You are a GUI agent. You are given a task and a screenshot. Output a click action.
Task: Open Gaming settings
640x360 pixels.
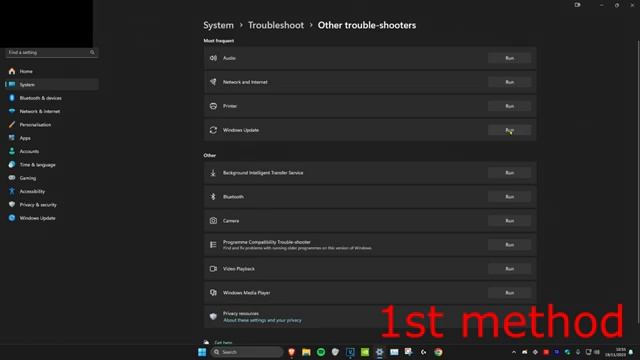coord(51,178)
